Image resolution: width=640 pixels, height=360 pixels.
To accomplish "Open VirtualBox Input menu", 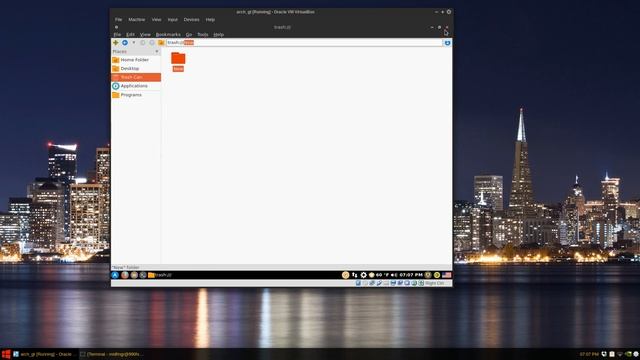I will tap(173, 20).
